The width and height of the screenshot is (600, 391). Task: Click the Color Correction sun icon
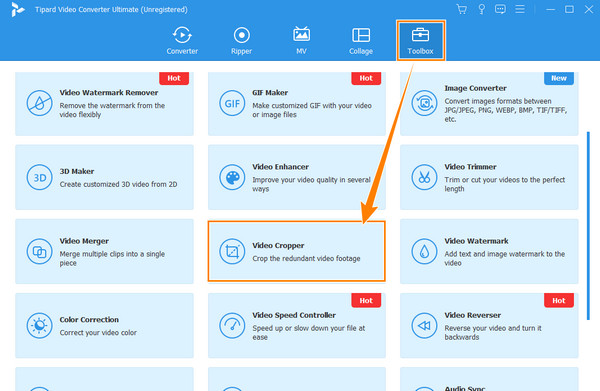[x=39, y=326]
